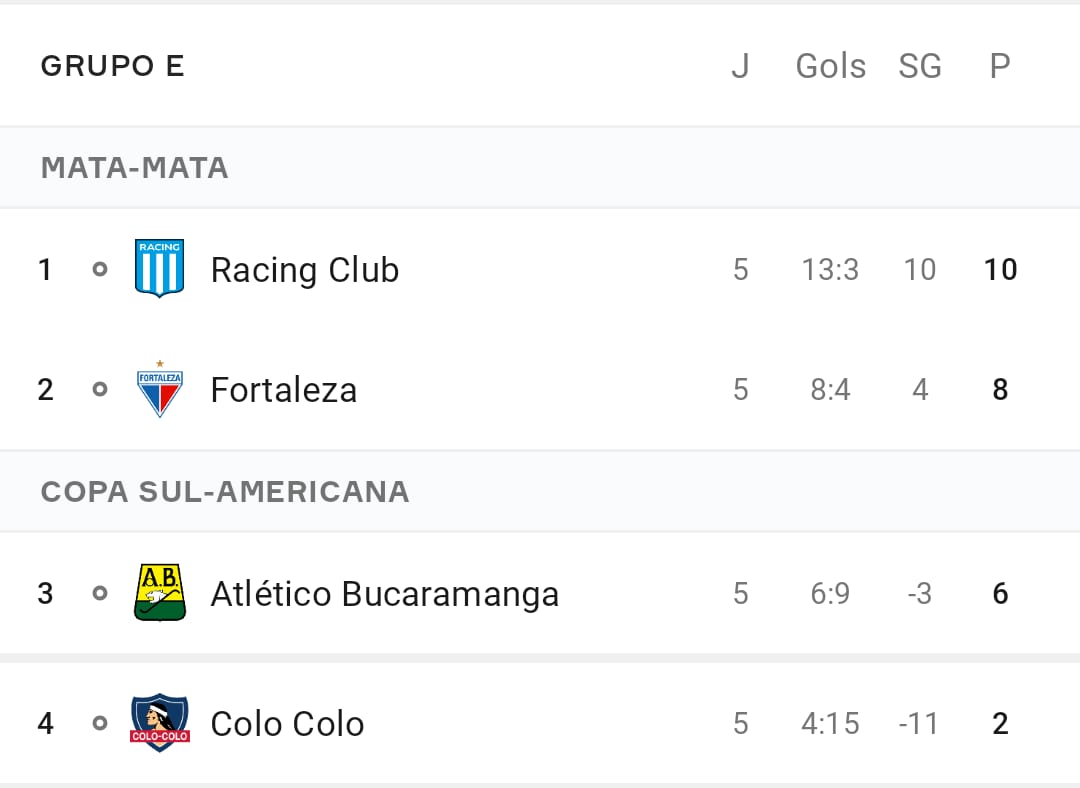Viewport: 1080px width, 788px height.
Task: Select the circle marker next to Atlético Bucaramanga
Action: 100,593
